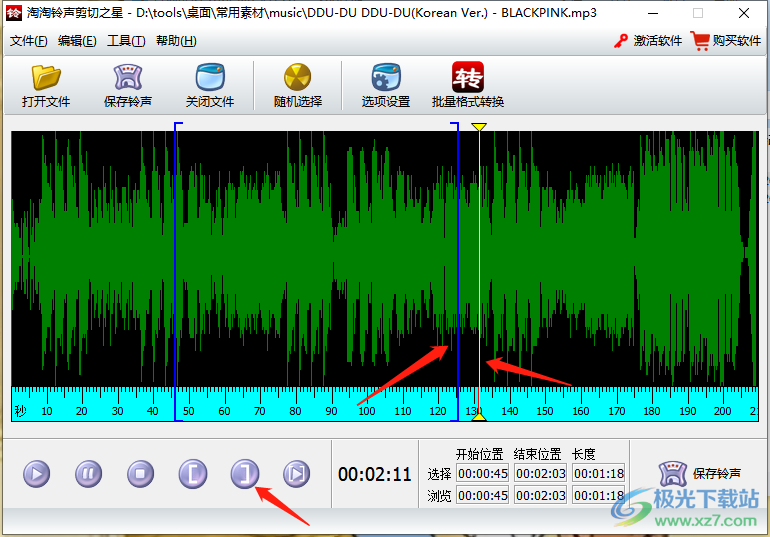Click the selection 长度 field 00:01:18
This screenshot has height=537, width=770.
coord(599,473)
